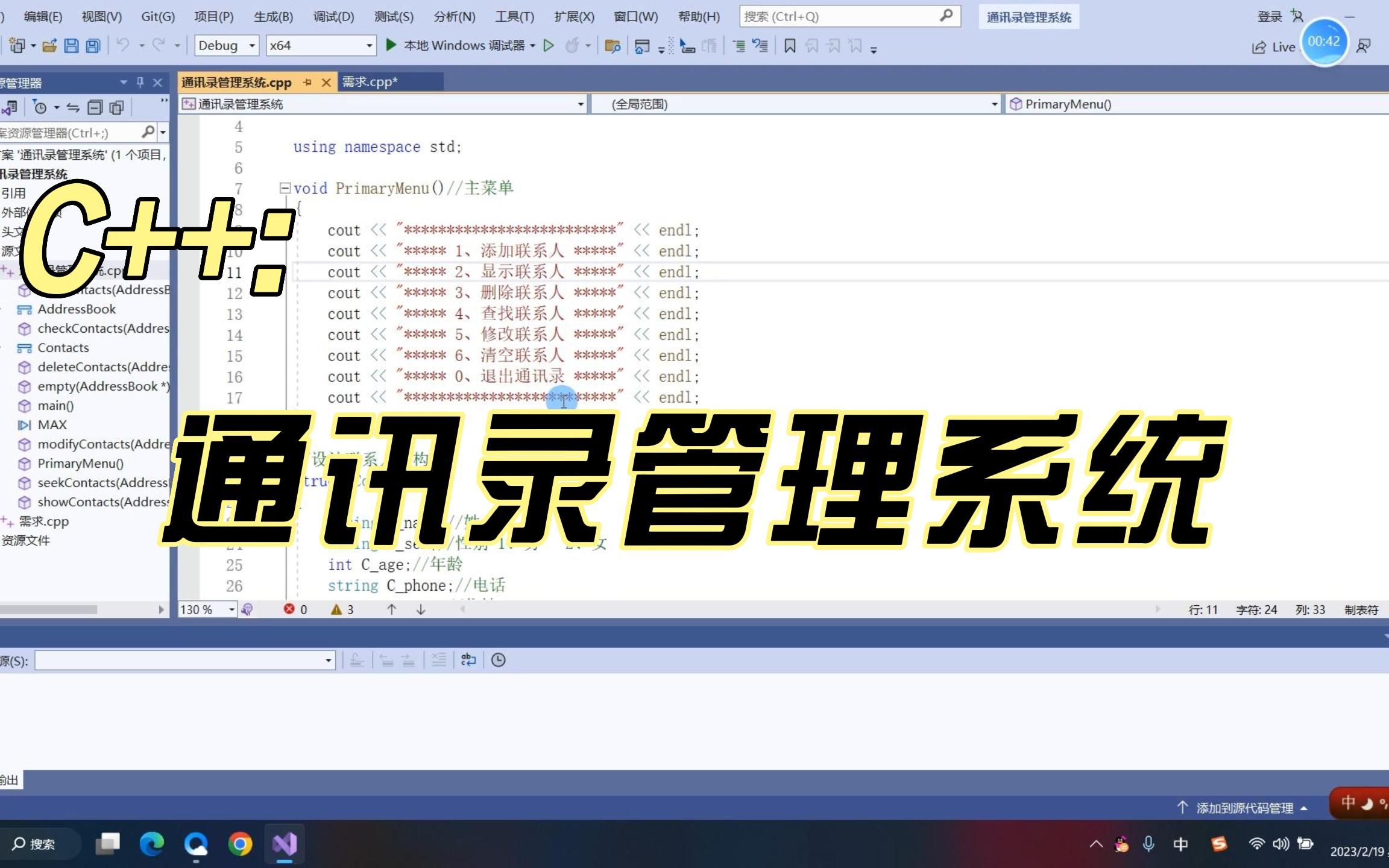Redo the last edit

(158, 45)
